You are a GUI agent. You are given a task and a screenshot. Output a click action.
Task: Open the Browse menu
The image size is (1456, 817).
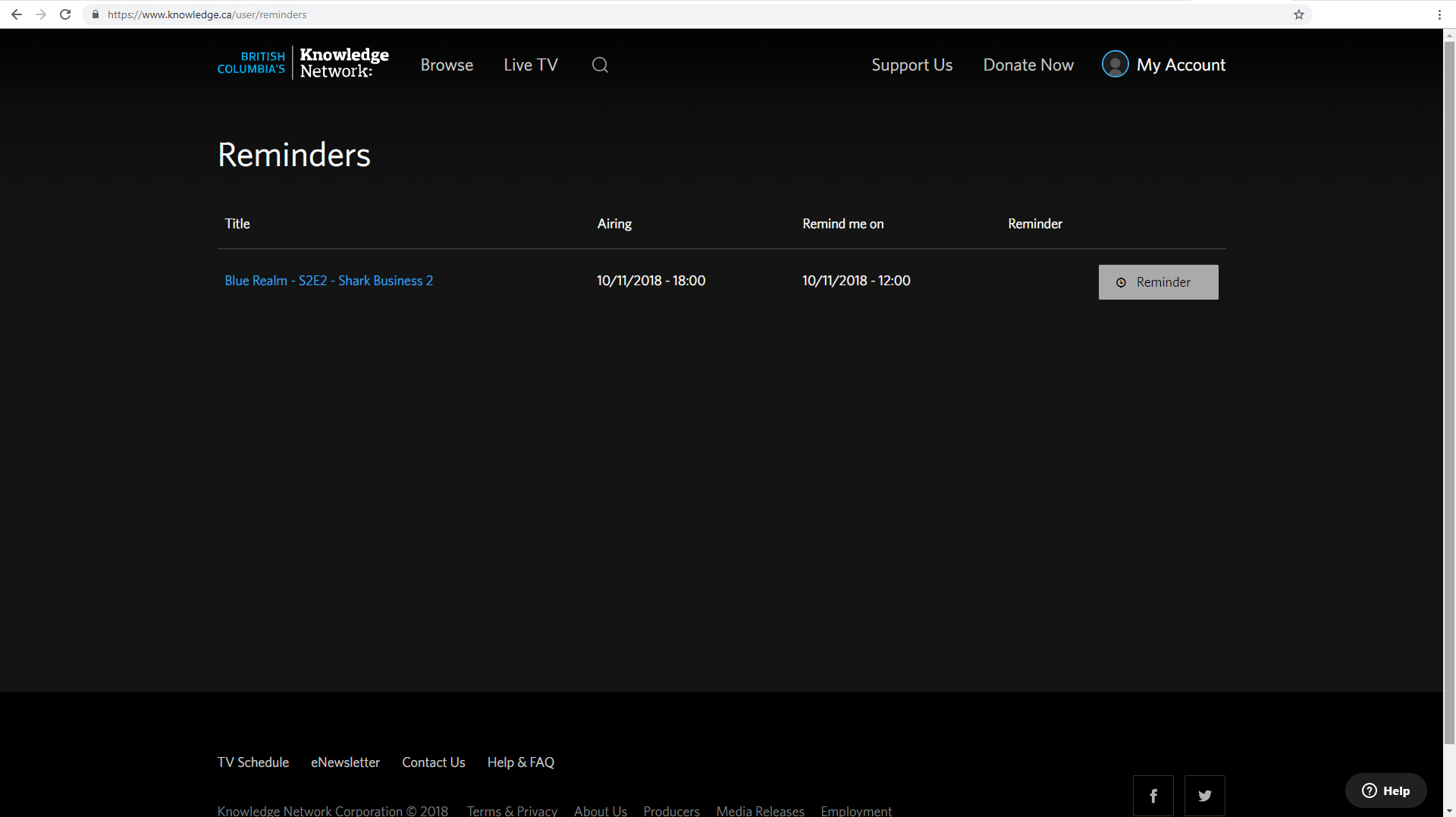pos(447,65)
